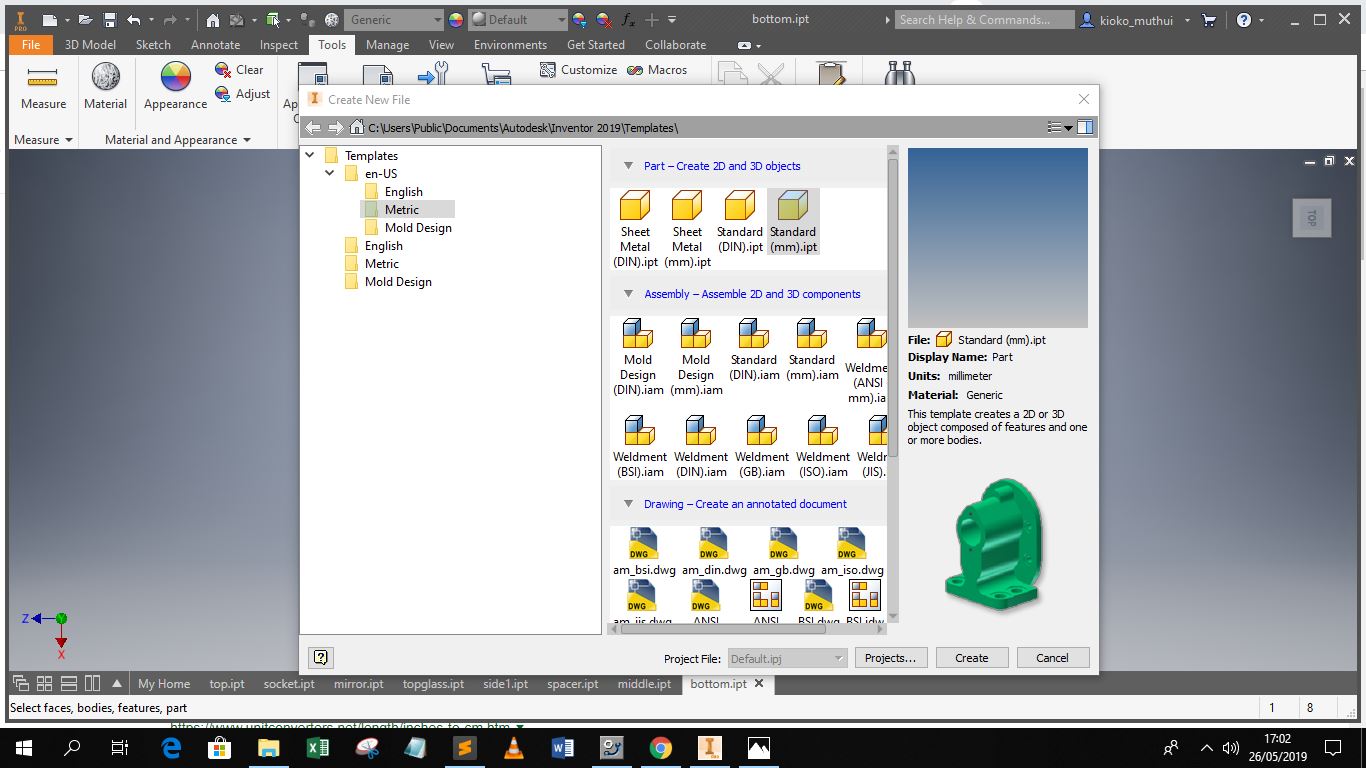Screen dimensions: 1366x768
Task: Collapse the Templates root folder
Action: pos(310,156)
